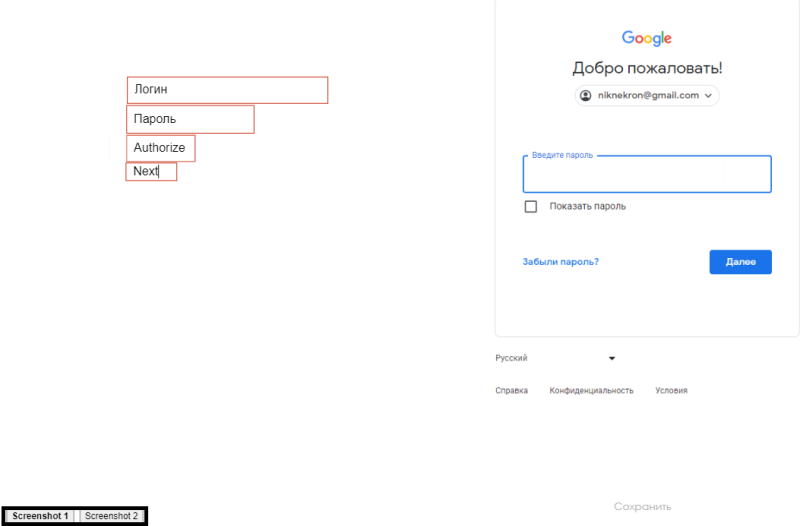
Task: Switch to the Screenshot 1 tab
Action: [41, 516]
